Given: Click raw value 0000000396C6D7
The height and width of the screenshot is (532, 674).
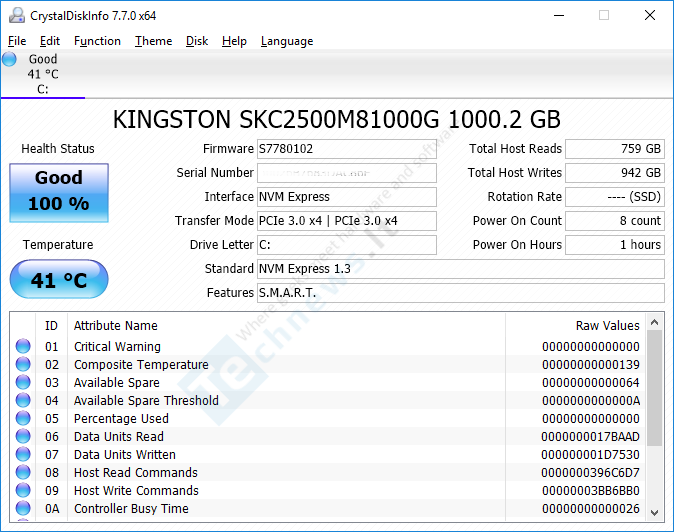Looking at the screenshot, I should click(590, 473).
